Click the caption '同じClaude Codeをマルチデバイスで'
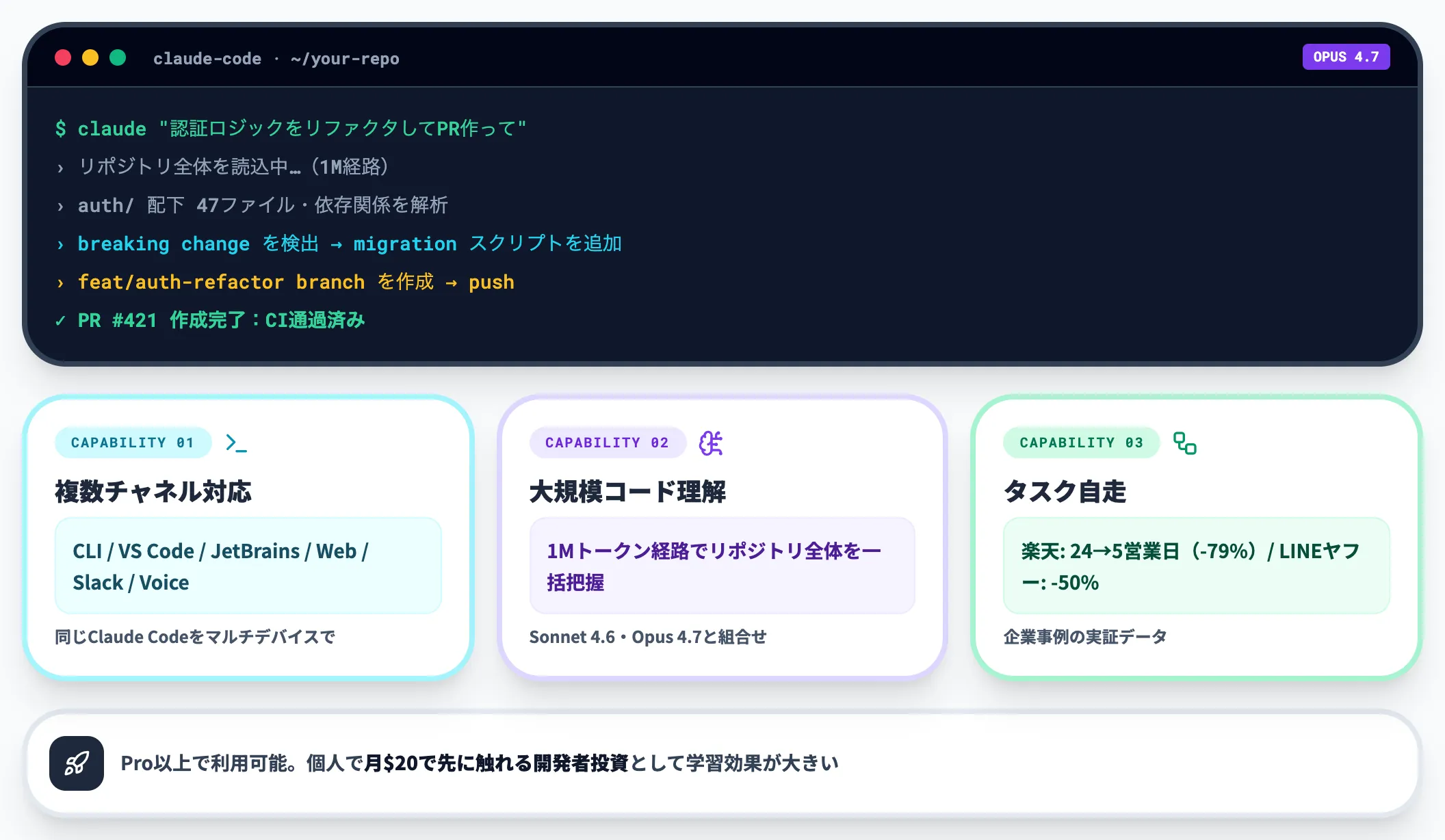This screenshot has height=840, width=1445. tap(195, 637)
